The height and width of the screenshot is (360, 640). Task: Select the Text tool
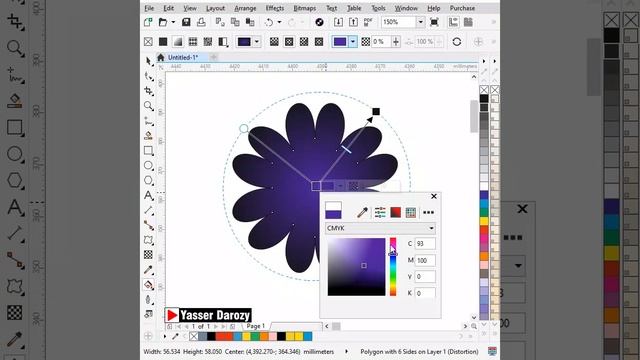(149, 195)
